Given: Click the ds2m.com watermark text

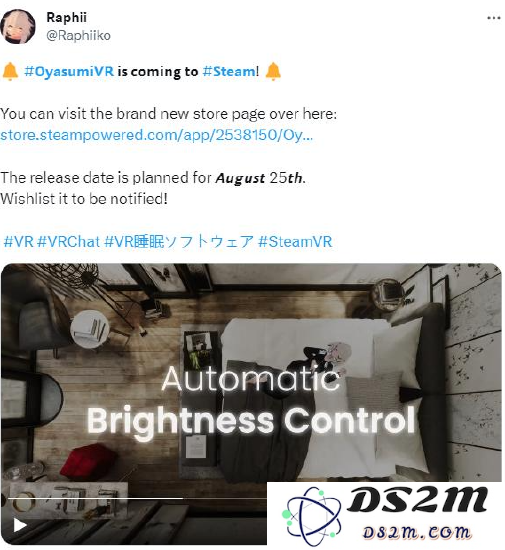Looking at the screenshot, I should [x=416, y=532].
